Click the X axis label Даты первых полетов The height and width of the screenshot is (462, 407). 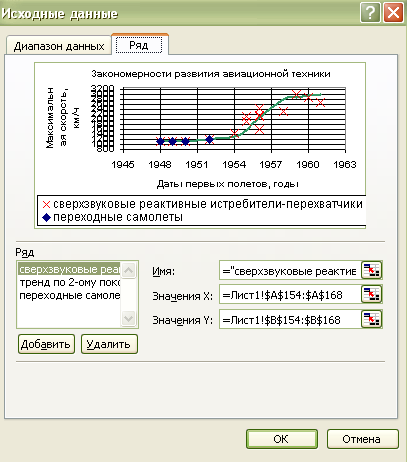[228, 184]
